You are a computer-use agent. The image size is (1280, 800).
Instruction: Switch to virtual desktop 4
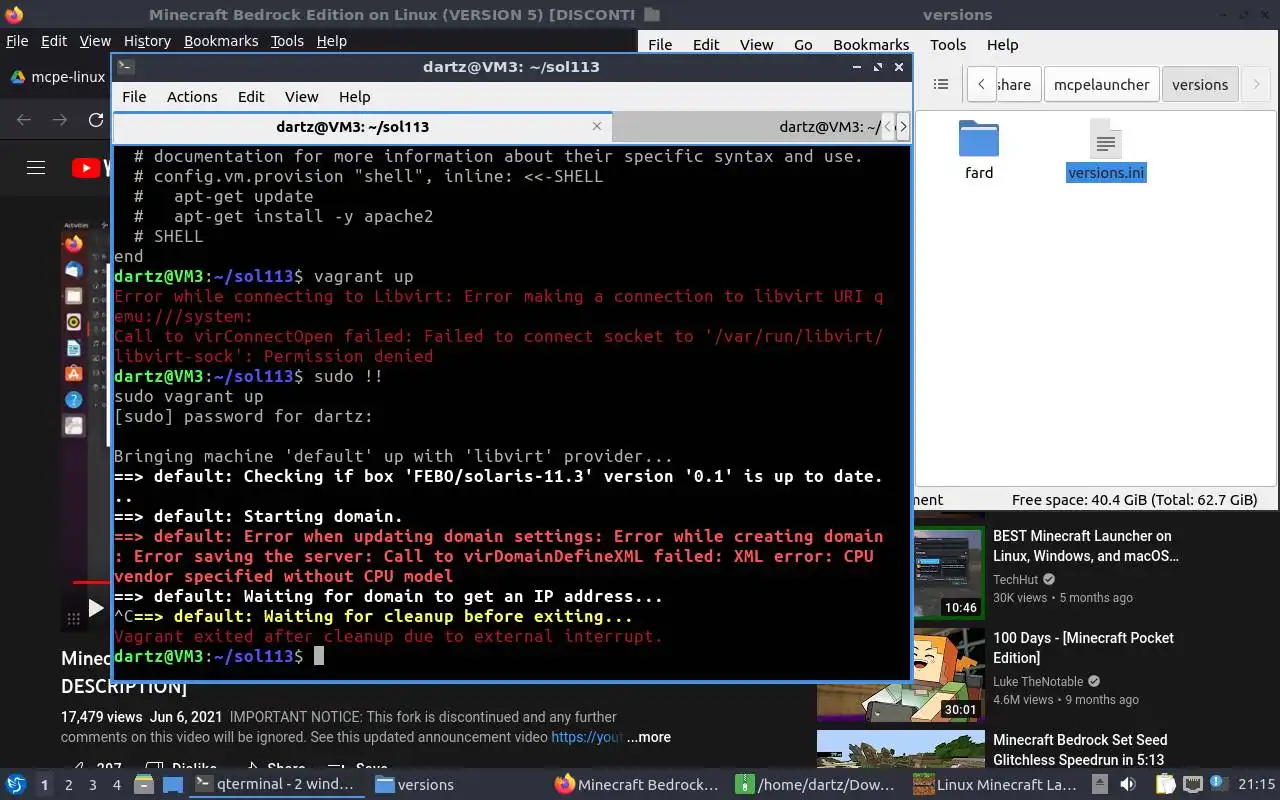(117, 785)
